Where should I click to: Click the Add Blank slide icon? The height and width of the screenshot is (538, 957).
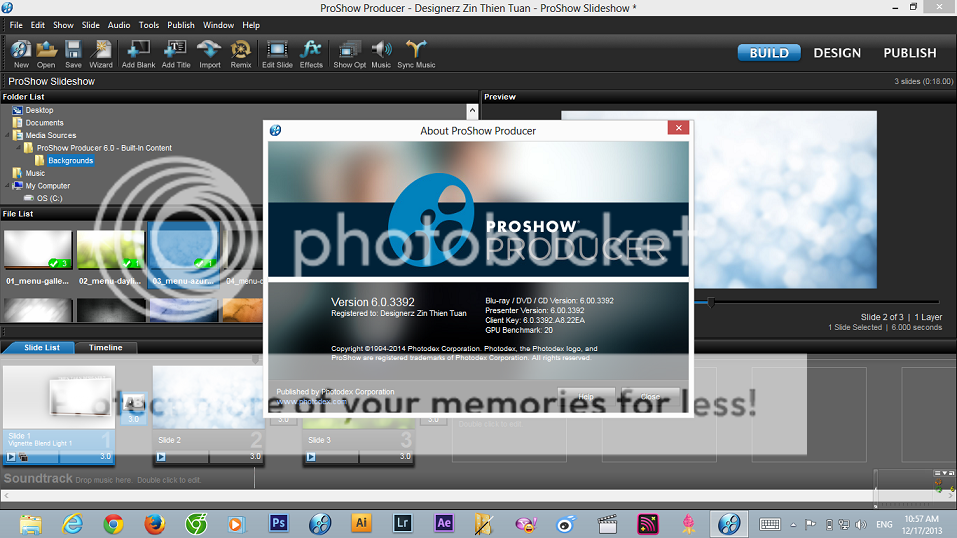tap(138, 52)
